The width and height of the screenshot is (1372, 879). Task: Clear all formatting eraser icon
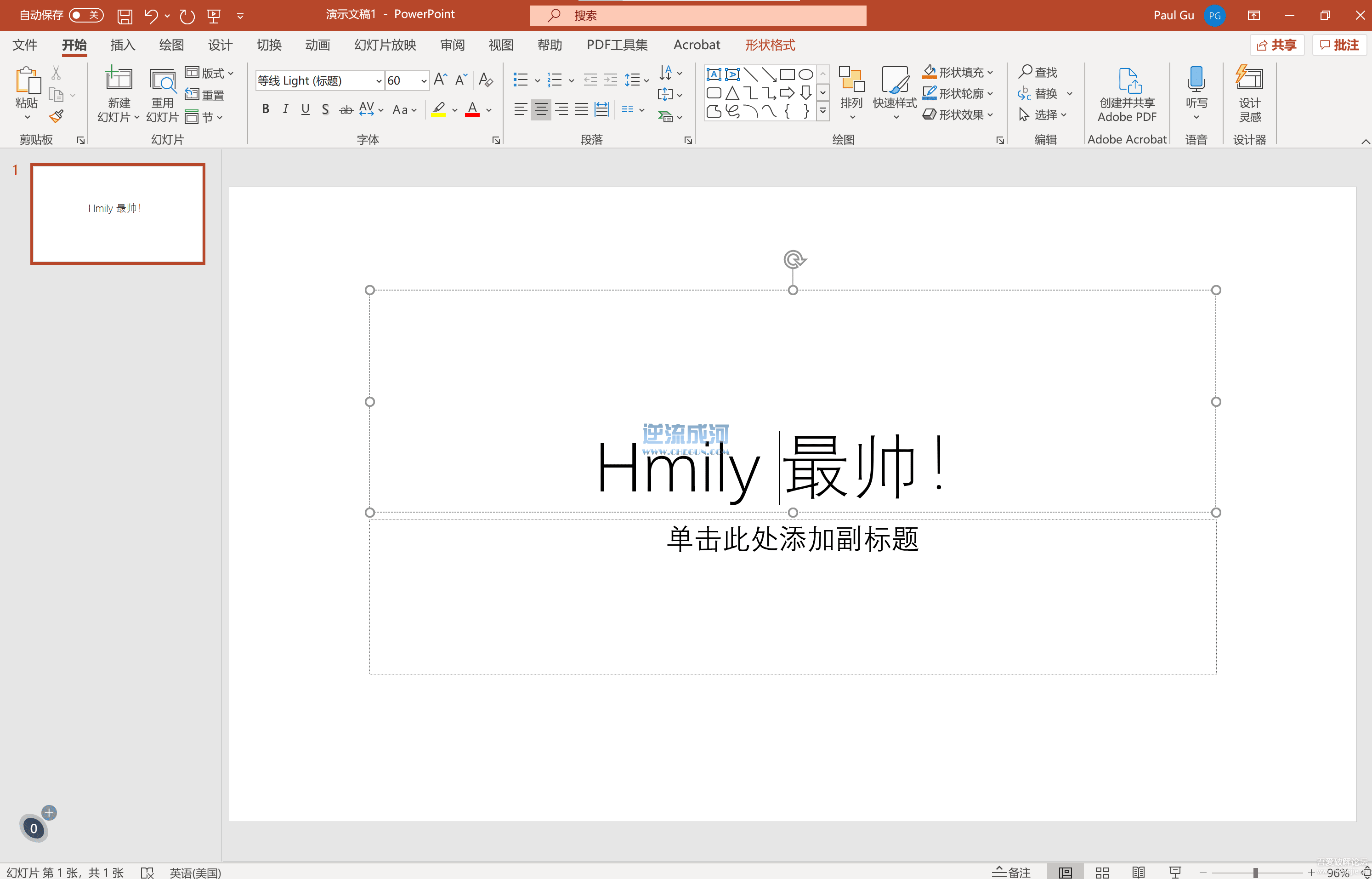tap(486, 80)
